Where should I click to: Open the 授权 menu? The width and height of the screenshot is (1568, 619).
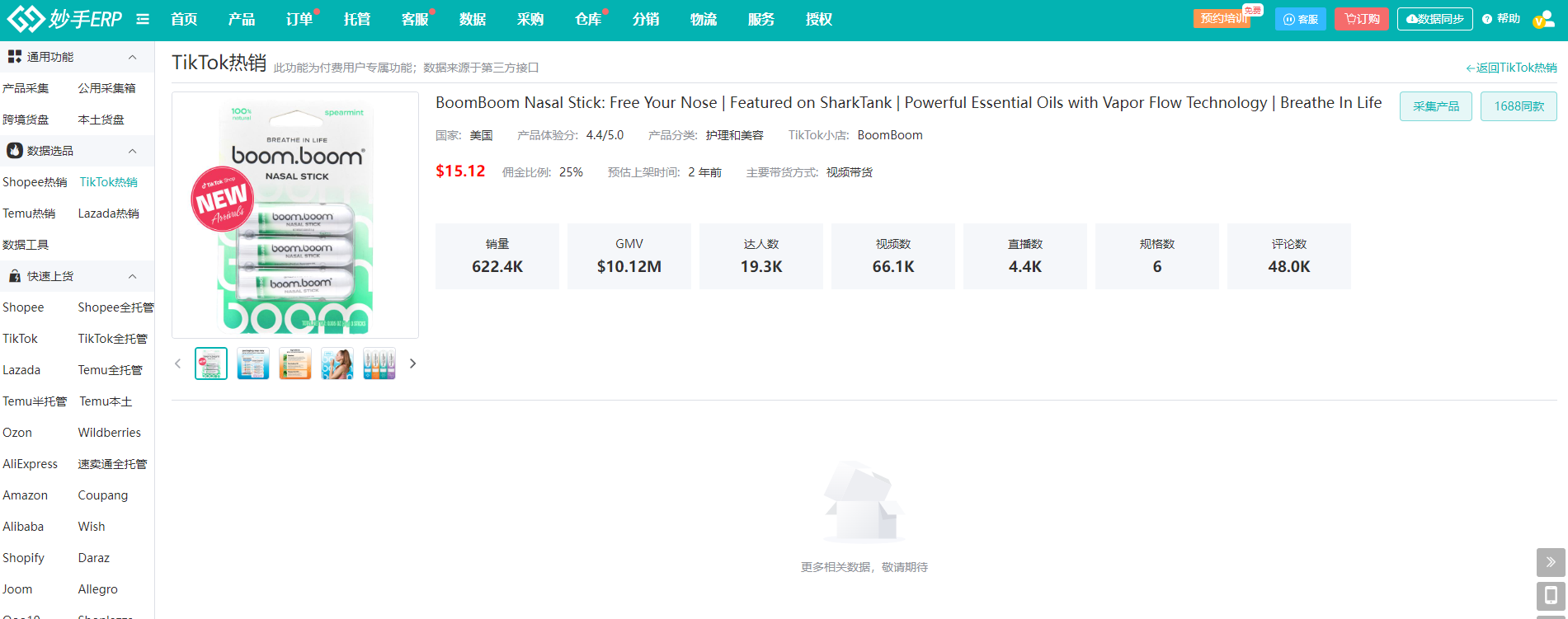(x=819, y=19)
